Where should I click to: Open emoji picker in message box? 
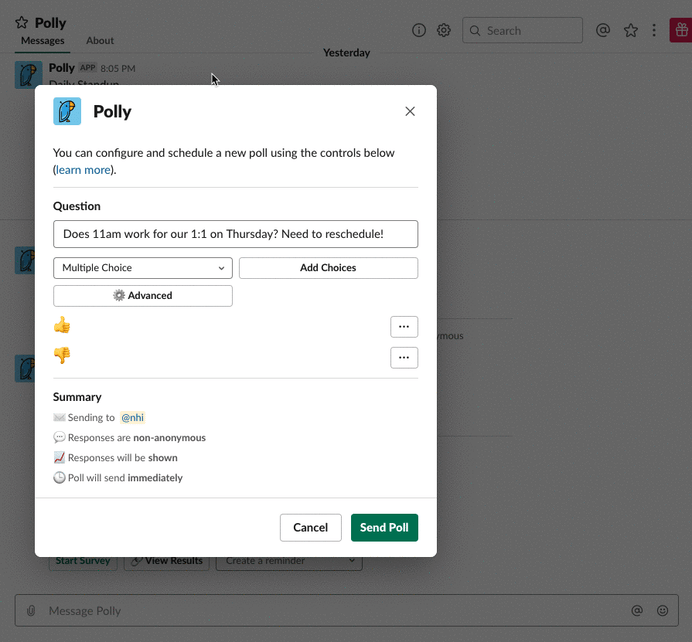(x=662, y=611)
